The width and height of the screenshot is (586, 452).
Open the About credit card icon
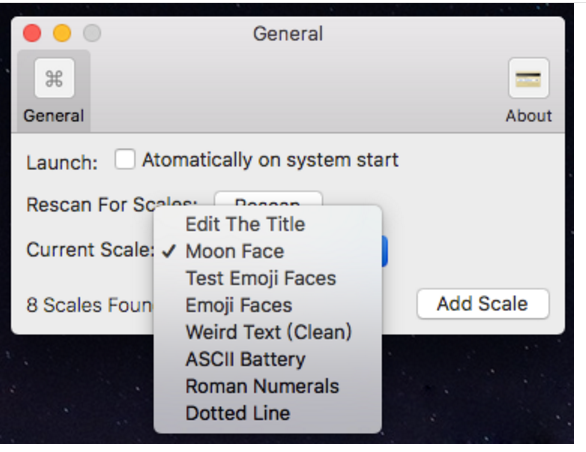point(528,78)
